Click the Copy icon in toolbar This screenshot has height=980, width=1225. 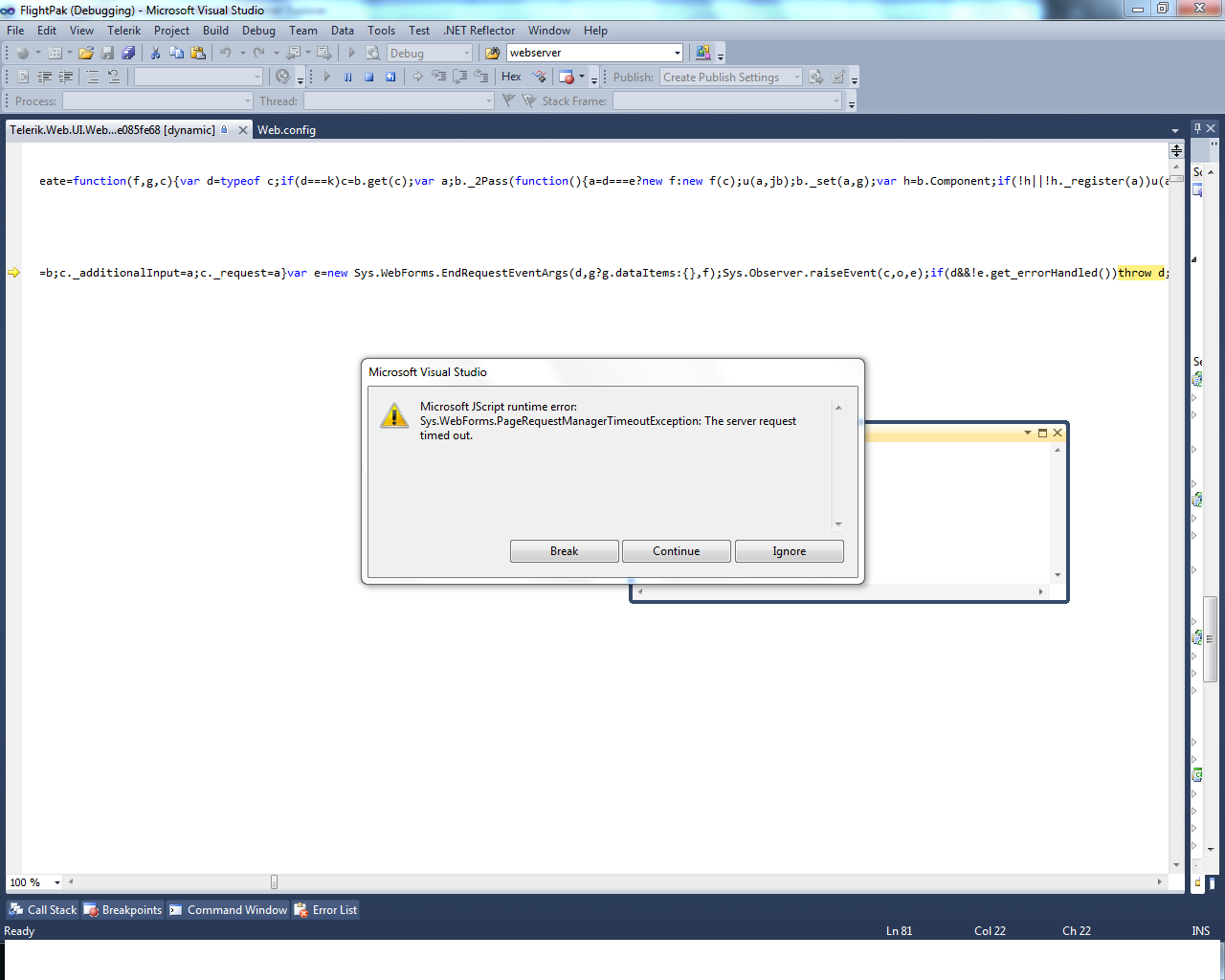tap(176, 54)
